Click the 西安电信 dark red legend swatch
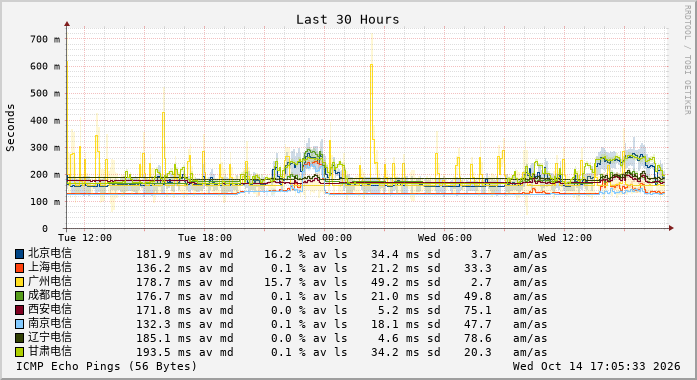Viewport: 697px width, 380px height. (20, 310)
